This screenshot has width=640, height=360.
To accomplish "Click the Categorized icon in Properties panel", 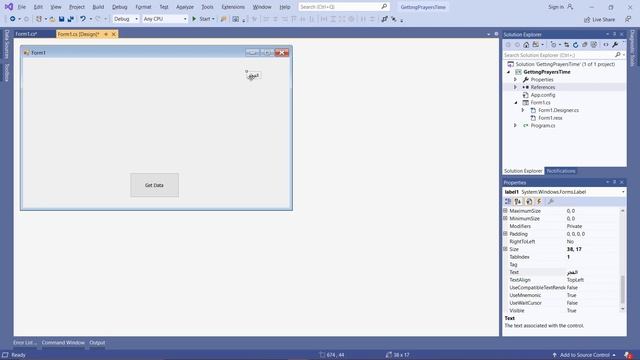I will pyautogui.click(x=508, y=202).
